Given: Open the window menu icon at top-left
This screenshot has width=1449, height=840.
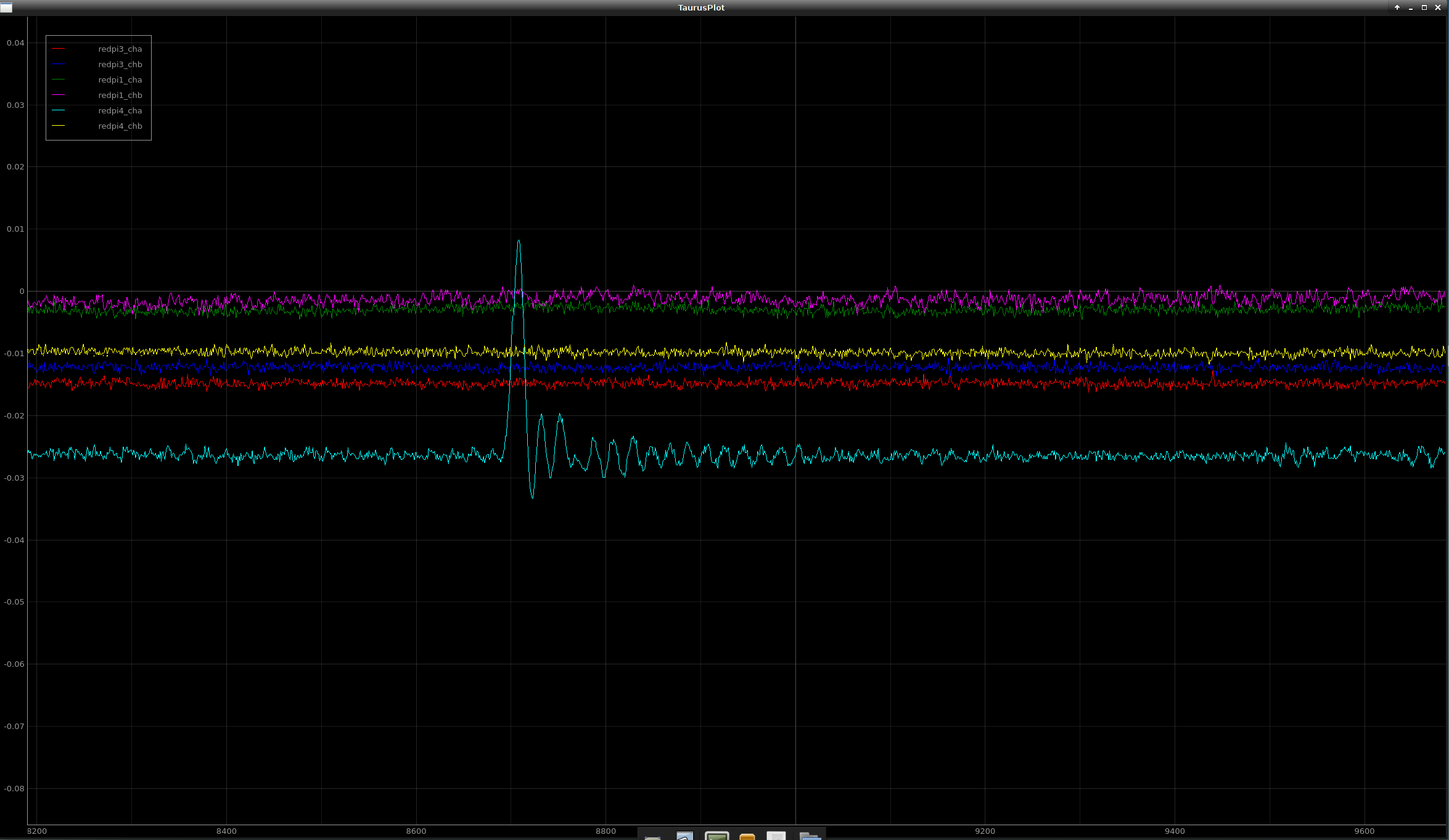Looking at the screenshot, I should (6, 7).
